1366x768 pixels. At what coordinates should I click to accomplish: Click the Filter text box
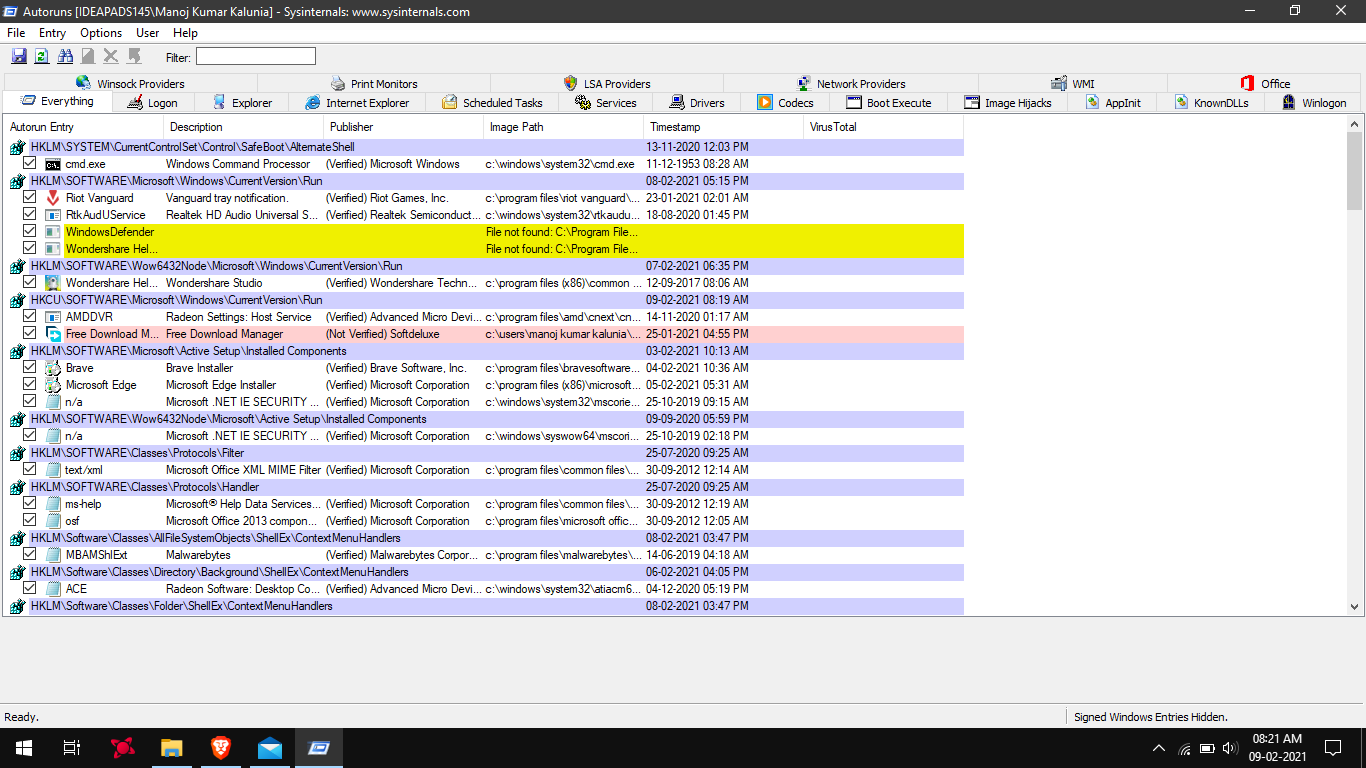tap(255, 57)
